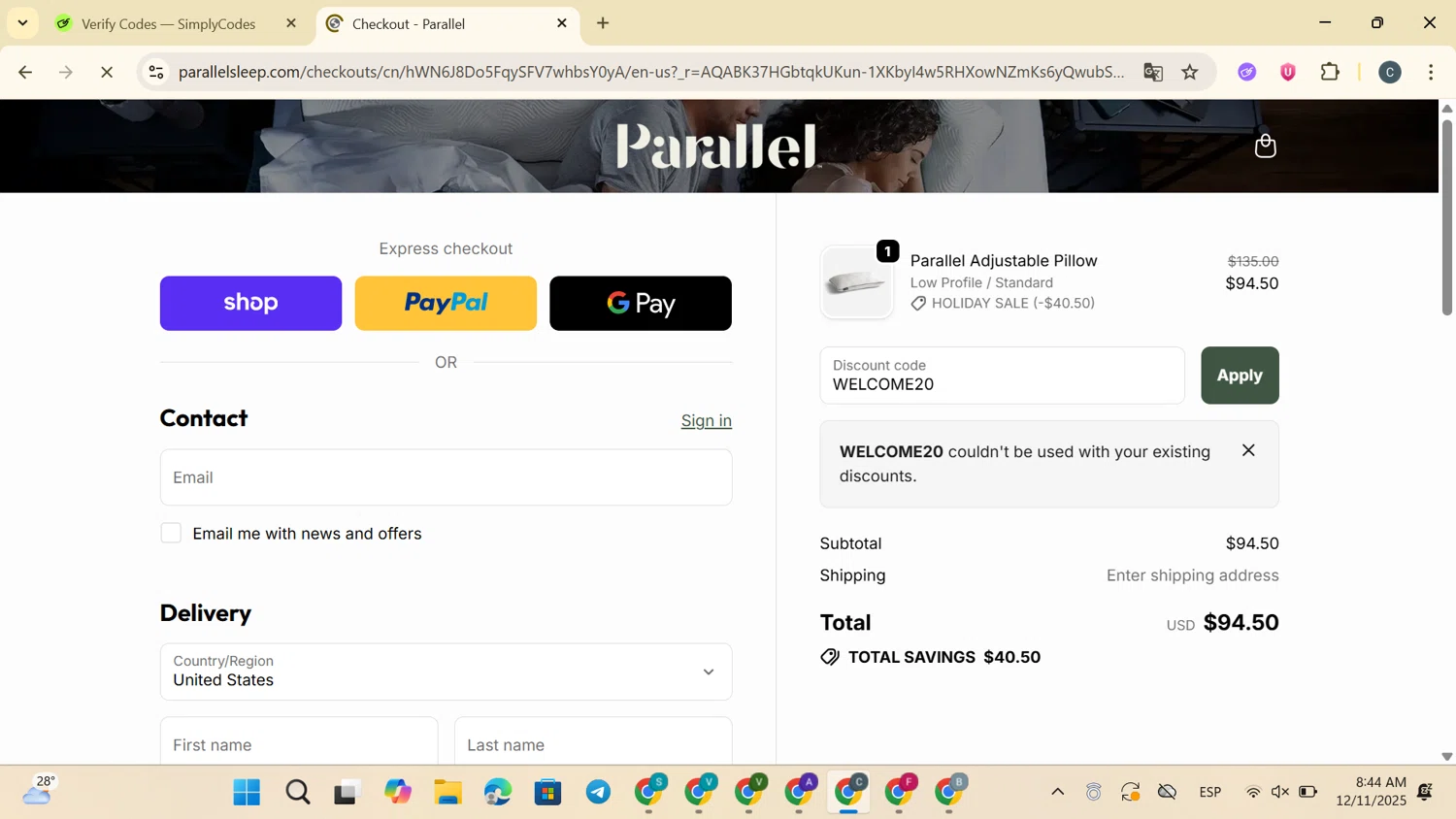The height and width of the screenshot is (819, 1456).
Task: Click the Sign in link
Action: pos(707,420)
